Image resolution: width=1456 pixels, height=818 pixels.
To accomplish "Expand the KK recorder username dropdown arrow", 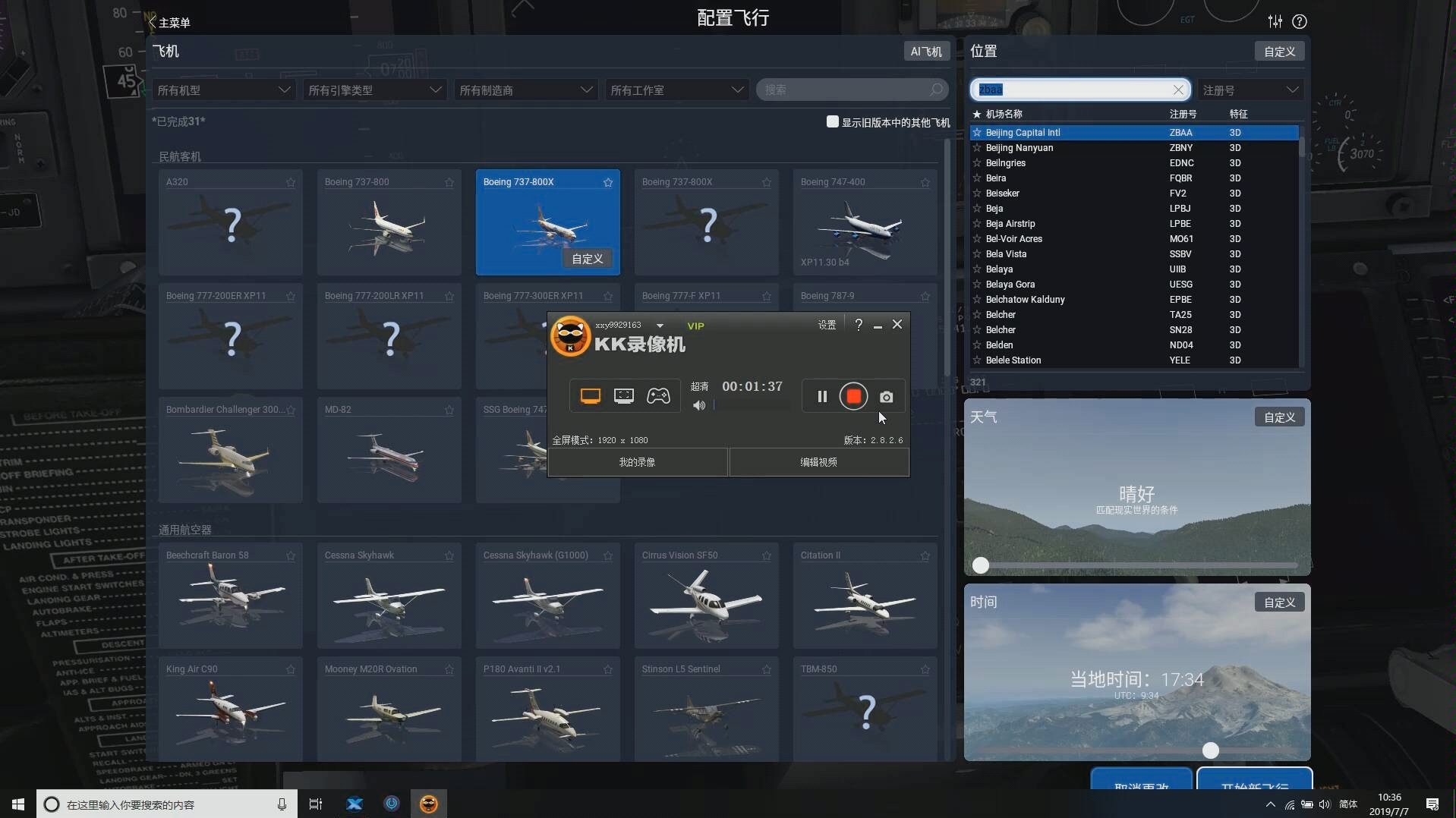I will (x=660, y=326).
